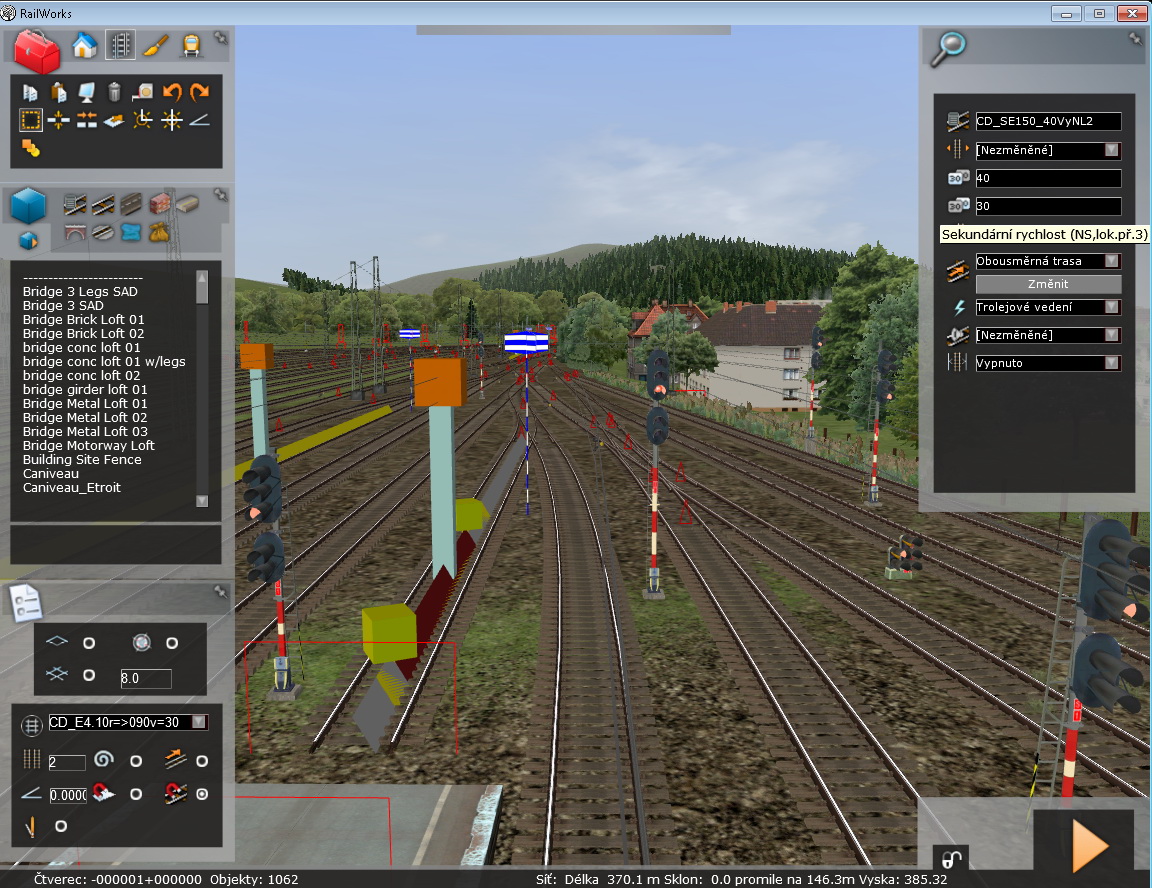Image resolution: width=1152 pixels, height=888 pixels.
Task: Select the turntable track category icon
Action: (x=103, y=232)
